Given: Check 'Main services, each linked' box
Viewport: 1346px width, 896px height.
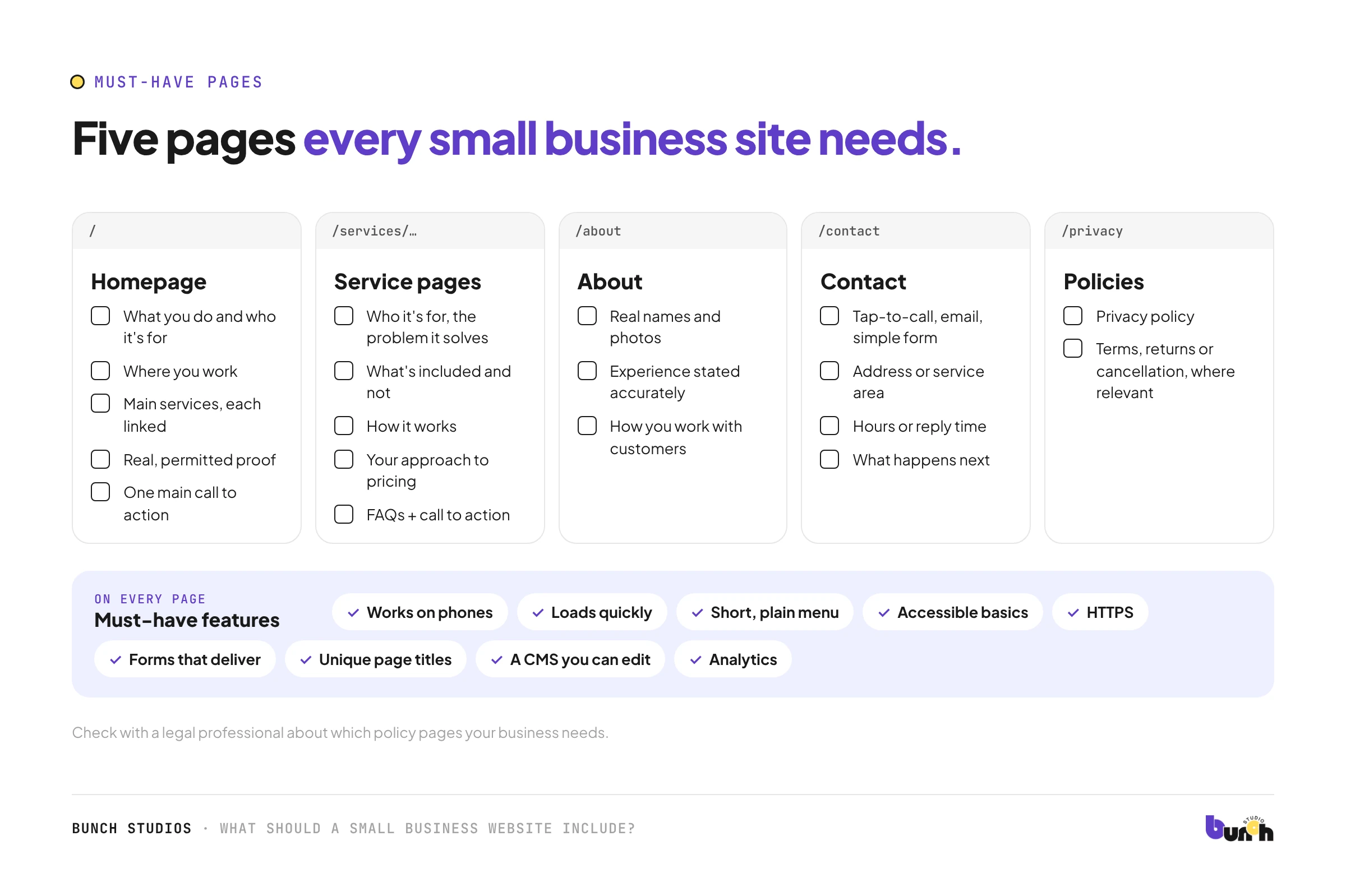Looking at the screenshot, I should pyautogui.click(x=100, y=404).
